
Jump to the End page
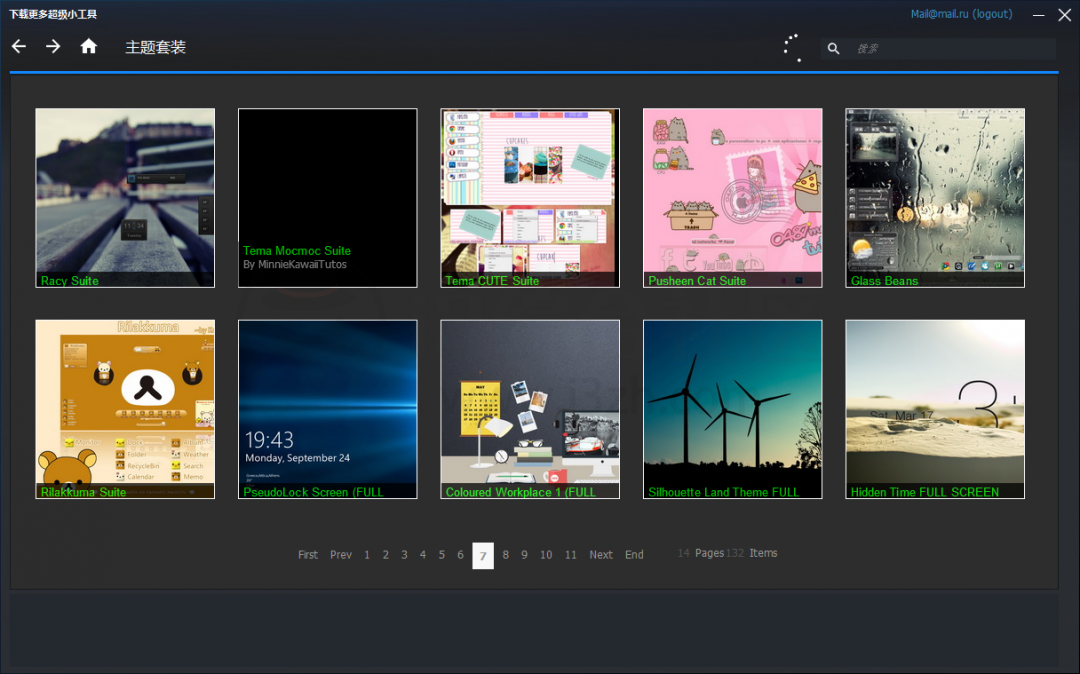pyautogui.click(x=634, y=555)
